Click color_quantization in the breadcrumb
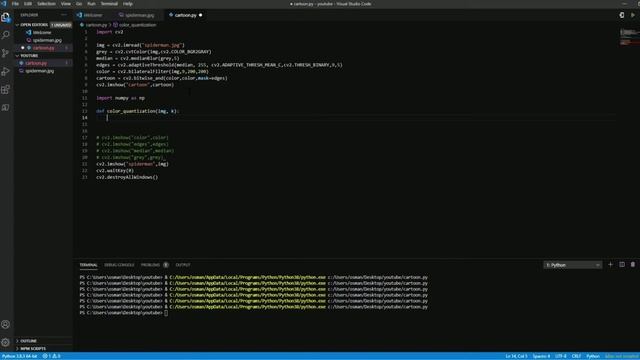 point(138,25)
